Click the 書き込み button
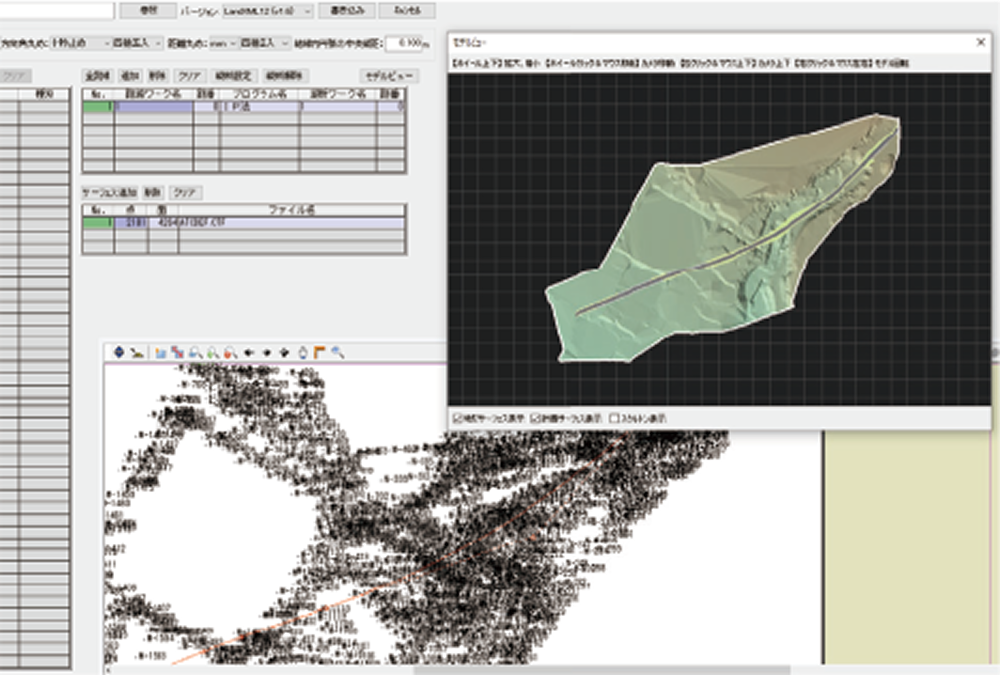The height and width of the screenshot is (675, 1000). [x=346, y=10]
